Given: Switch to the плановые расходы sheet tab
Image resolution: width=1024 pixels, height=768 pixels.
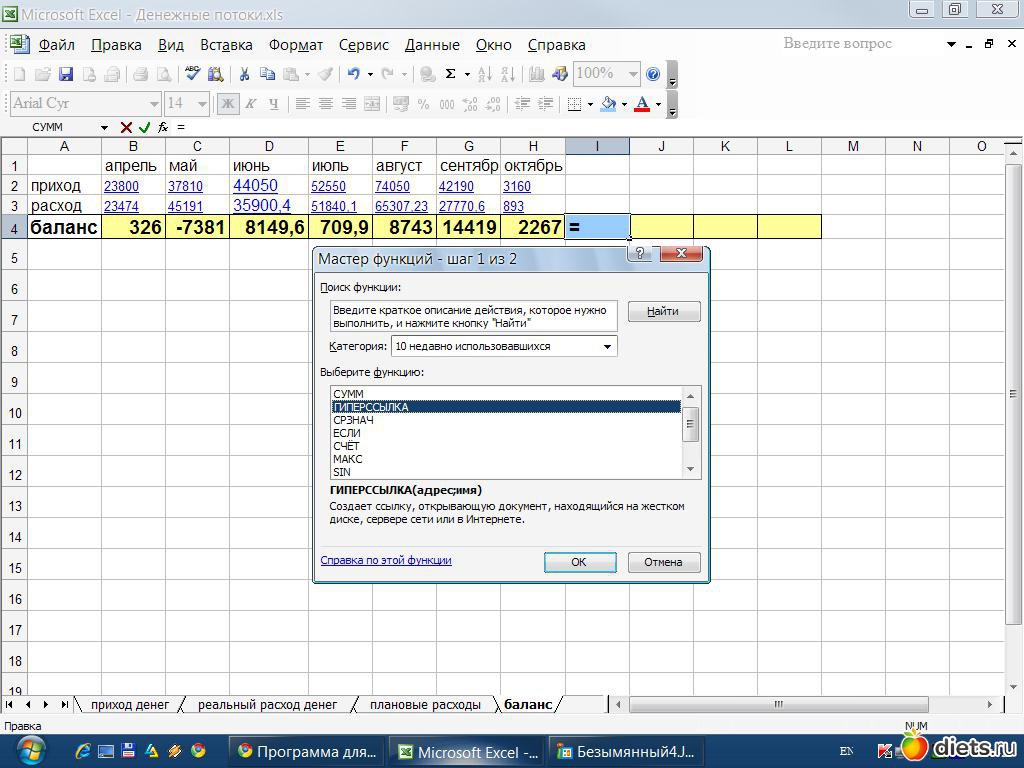Looking at the screenshot, I should [x=425, y=705].
